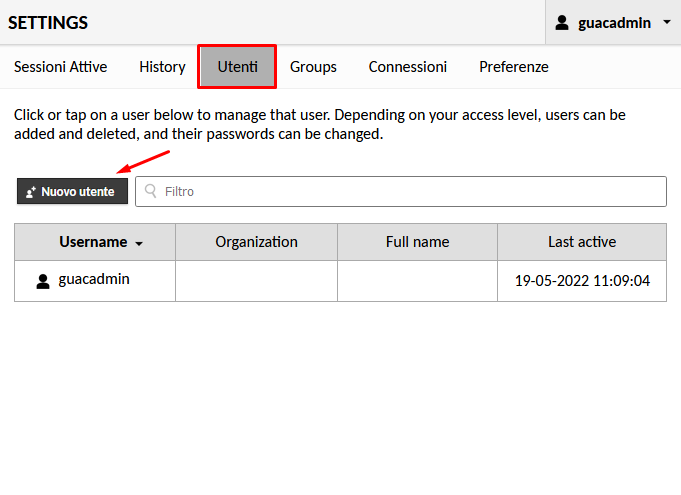Switch to Preferenze tab
Viewport: 681px width, 495px height.
(x=514, y=67)
